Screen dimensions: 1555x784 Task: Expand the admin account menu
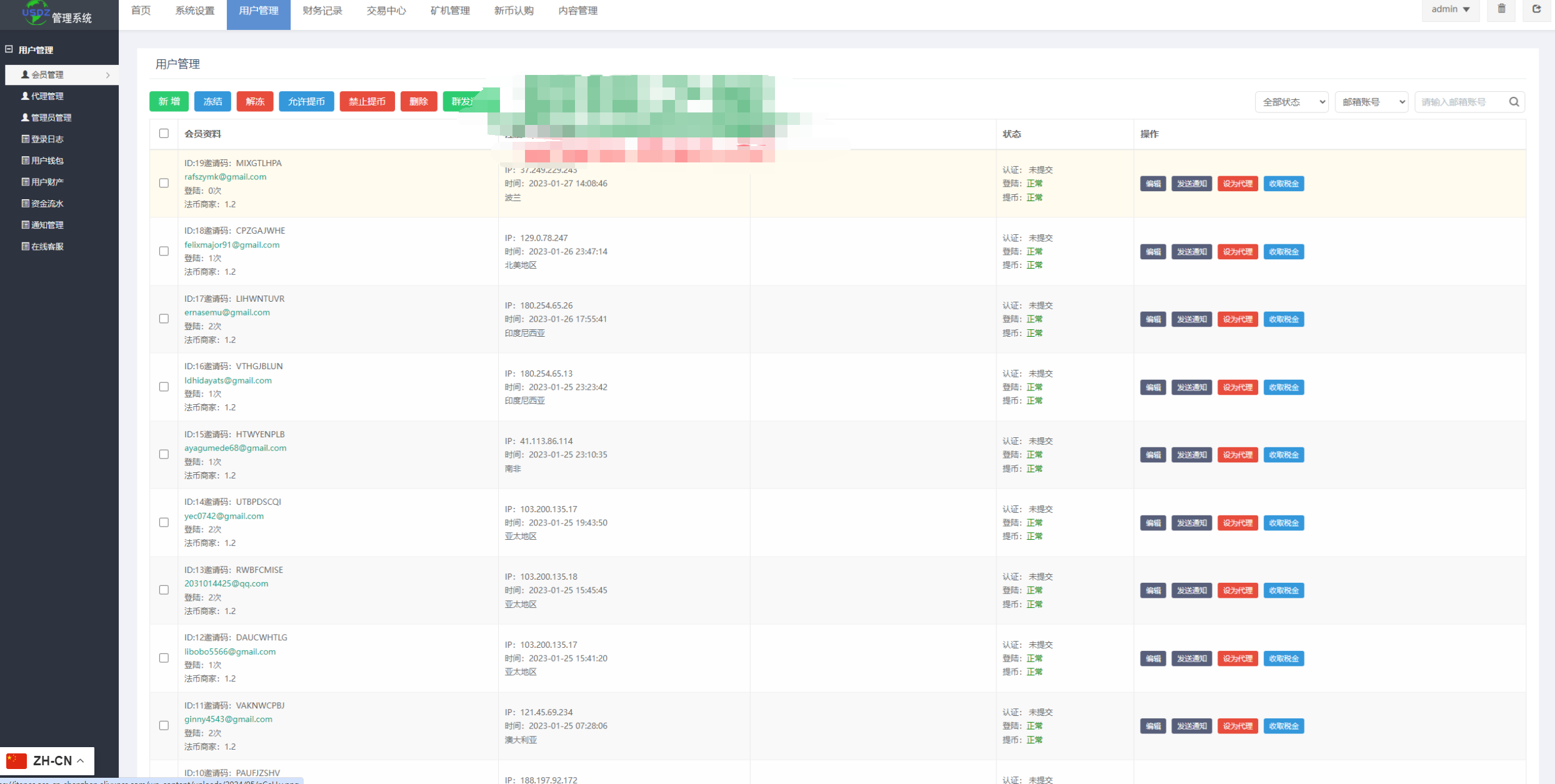pyautogui.click(x=1450, y=9)
